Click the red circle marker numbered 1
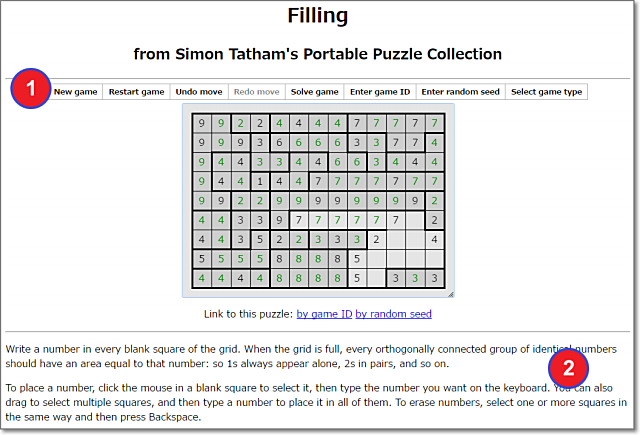 (31, 89)
